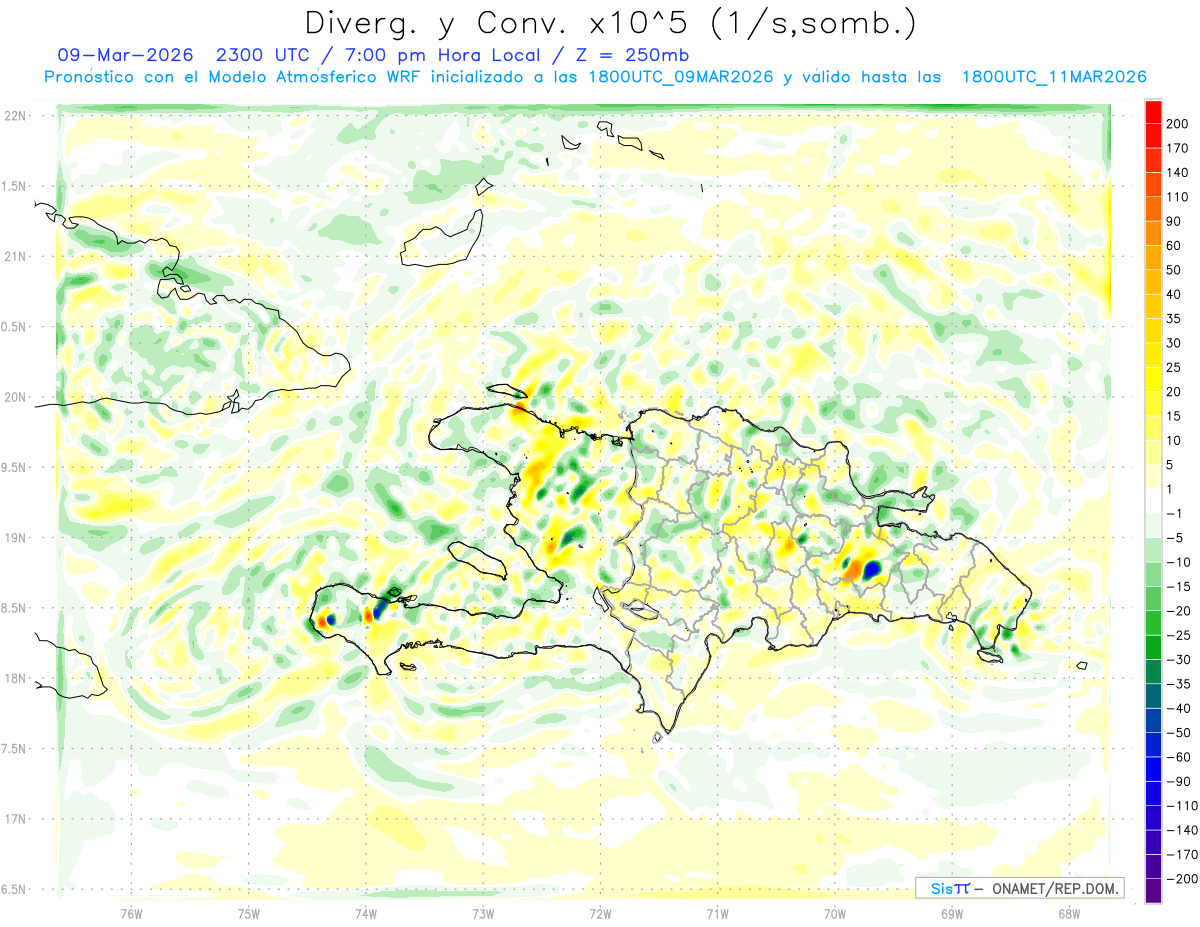Click the colorbar value '35'
Viewport: 1200px width, 927px height.
(1174, 319)
